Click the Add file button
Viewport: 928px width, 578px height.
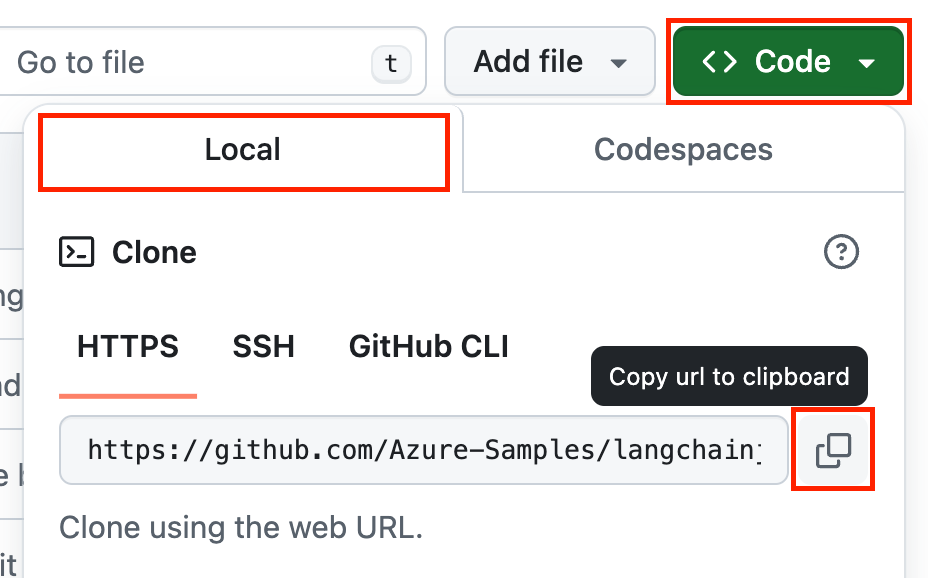pos(528,61)
